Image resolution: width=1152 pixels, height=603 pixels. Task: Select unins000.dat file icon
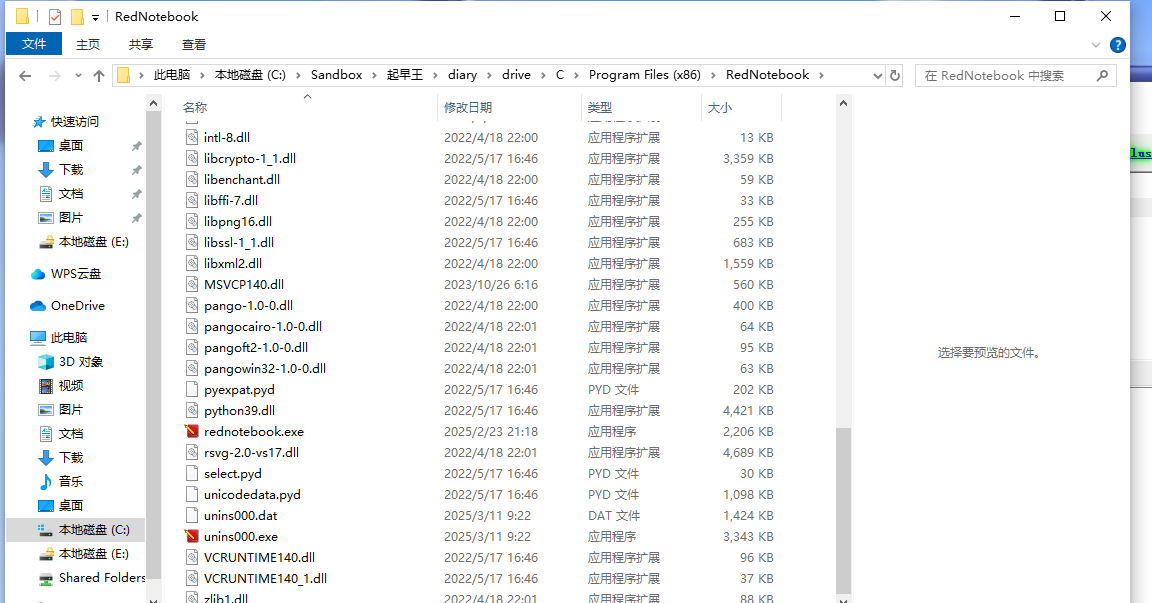pyautogui.click(x=192, y=516)
